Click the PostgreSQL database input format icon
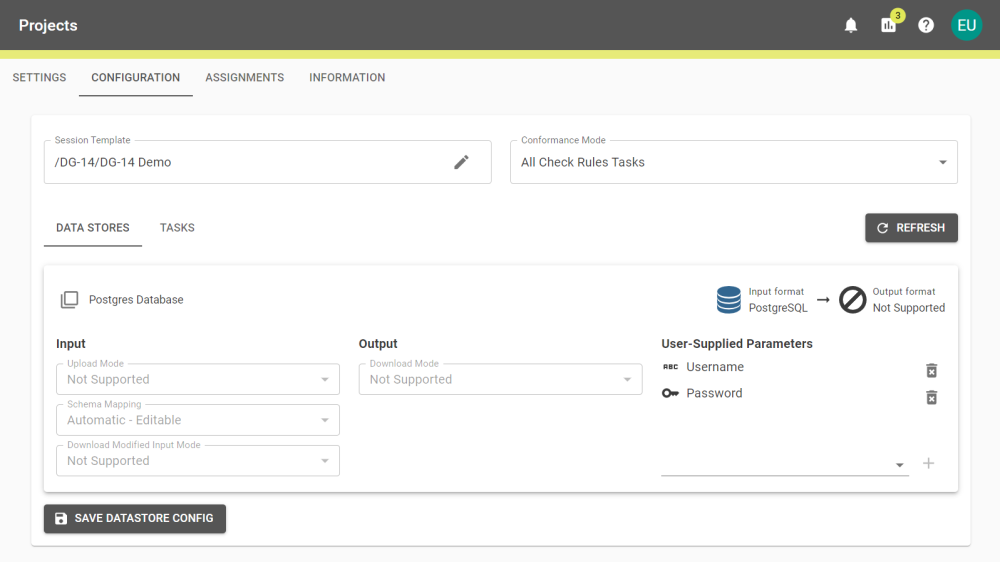The height and width of the screenshot is (562, 1000). [x=728, y=299]
